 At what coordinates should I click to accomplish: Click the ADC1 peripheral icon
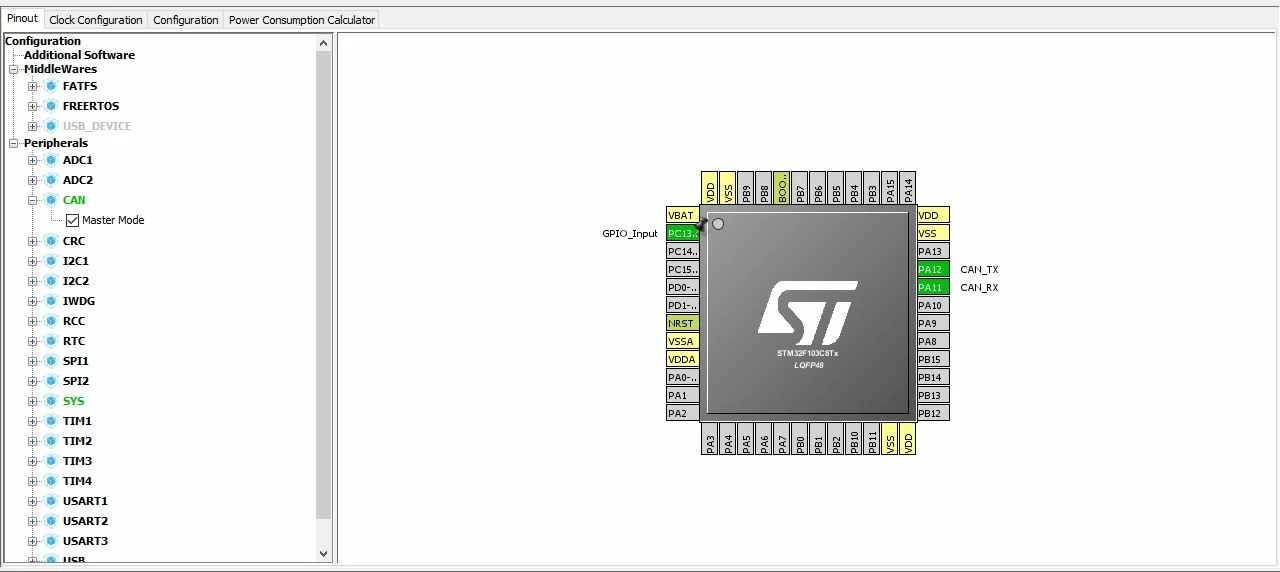point(50,160)
